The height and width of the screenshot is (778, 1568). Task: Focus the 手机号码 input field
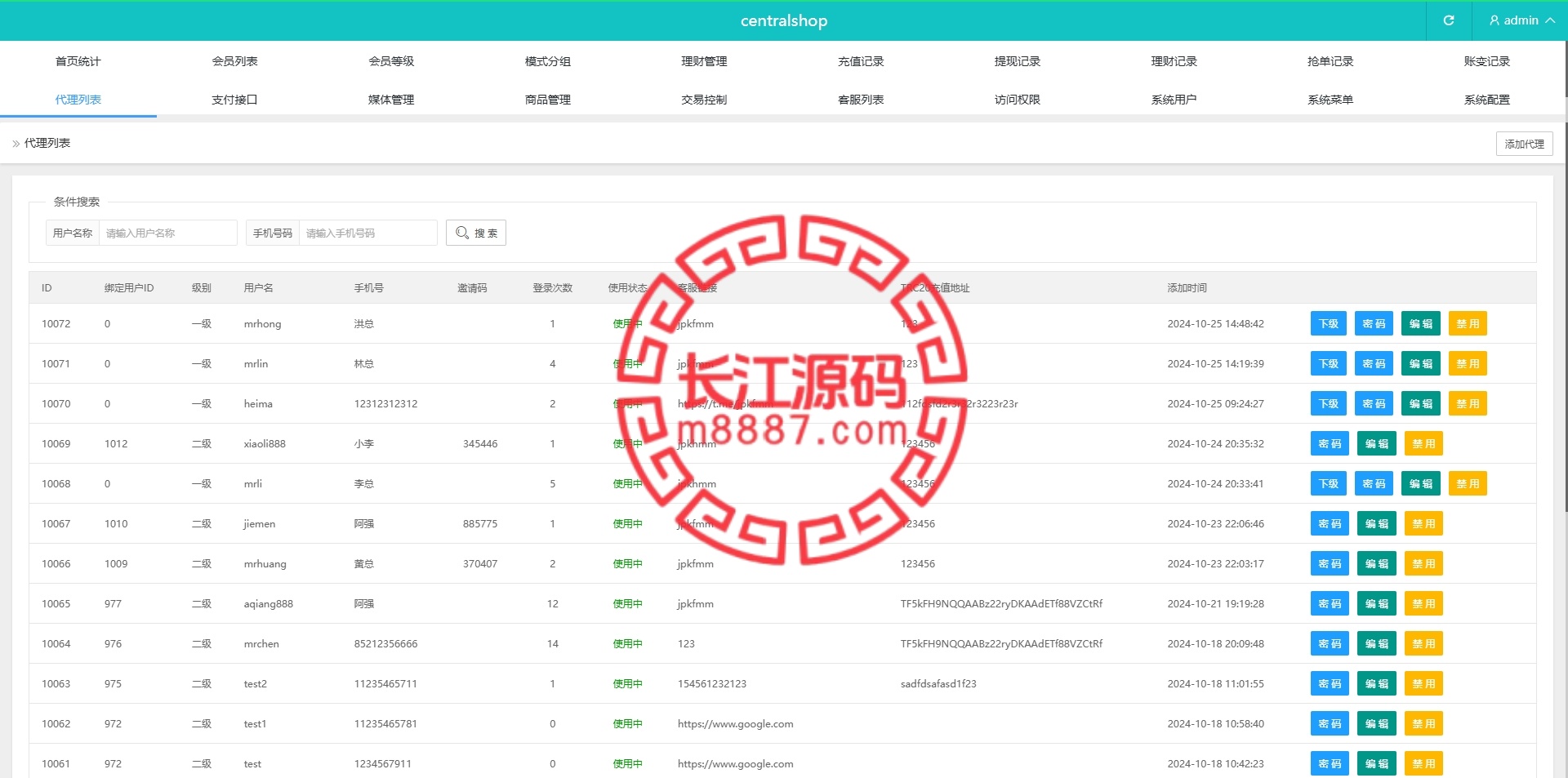click(x=368, y=233)
